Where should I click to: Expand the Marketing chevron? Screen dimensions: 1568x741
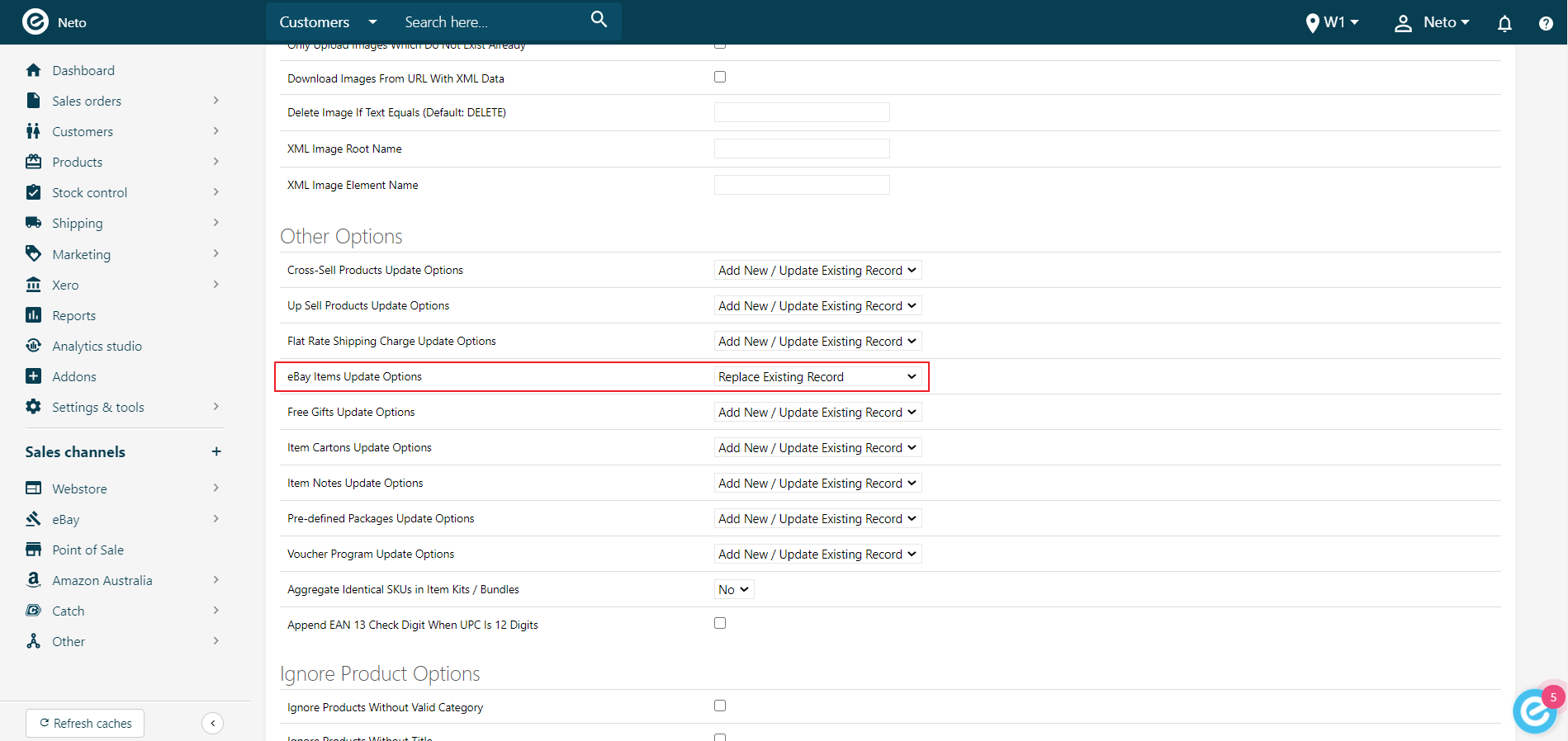[x=216, y=253]
